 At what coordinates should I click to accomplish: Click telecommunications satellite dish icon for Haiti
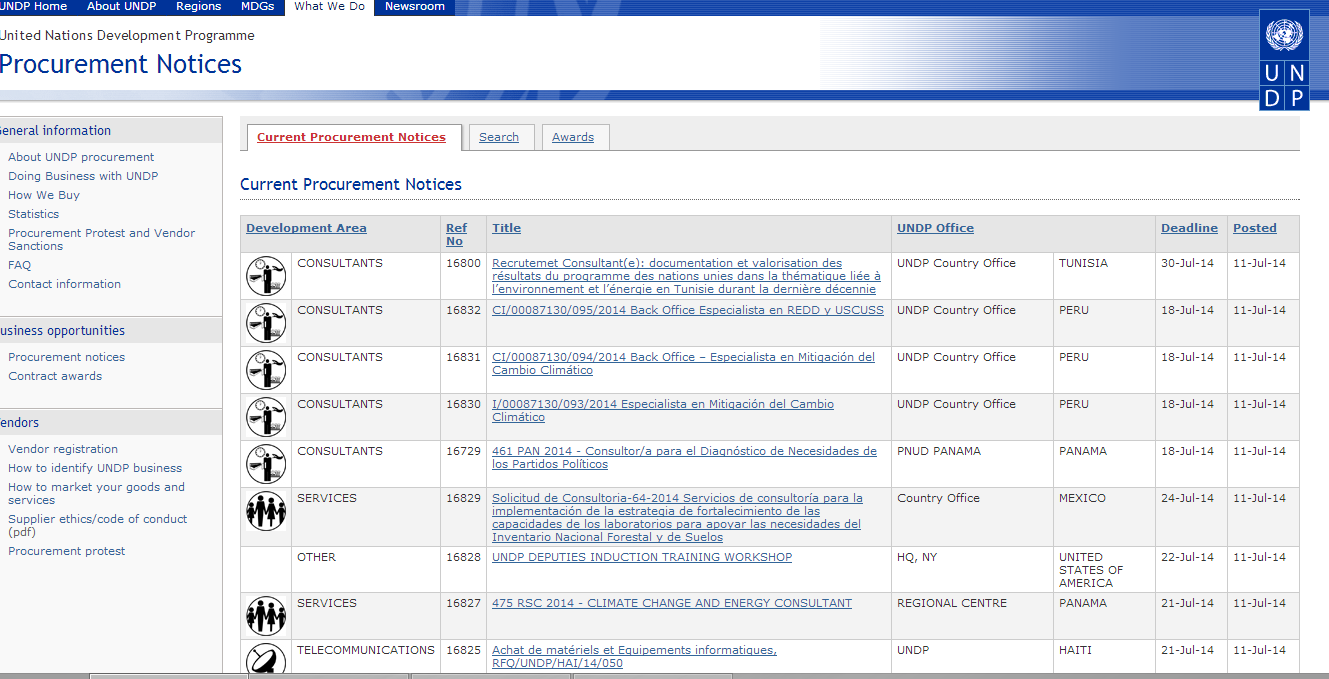click(x=266, y=658)
